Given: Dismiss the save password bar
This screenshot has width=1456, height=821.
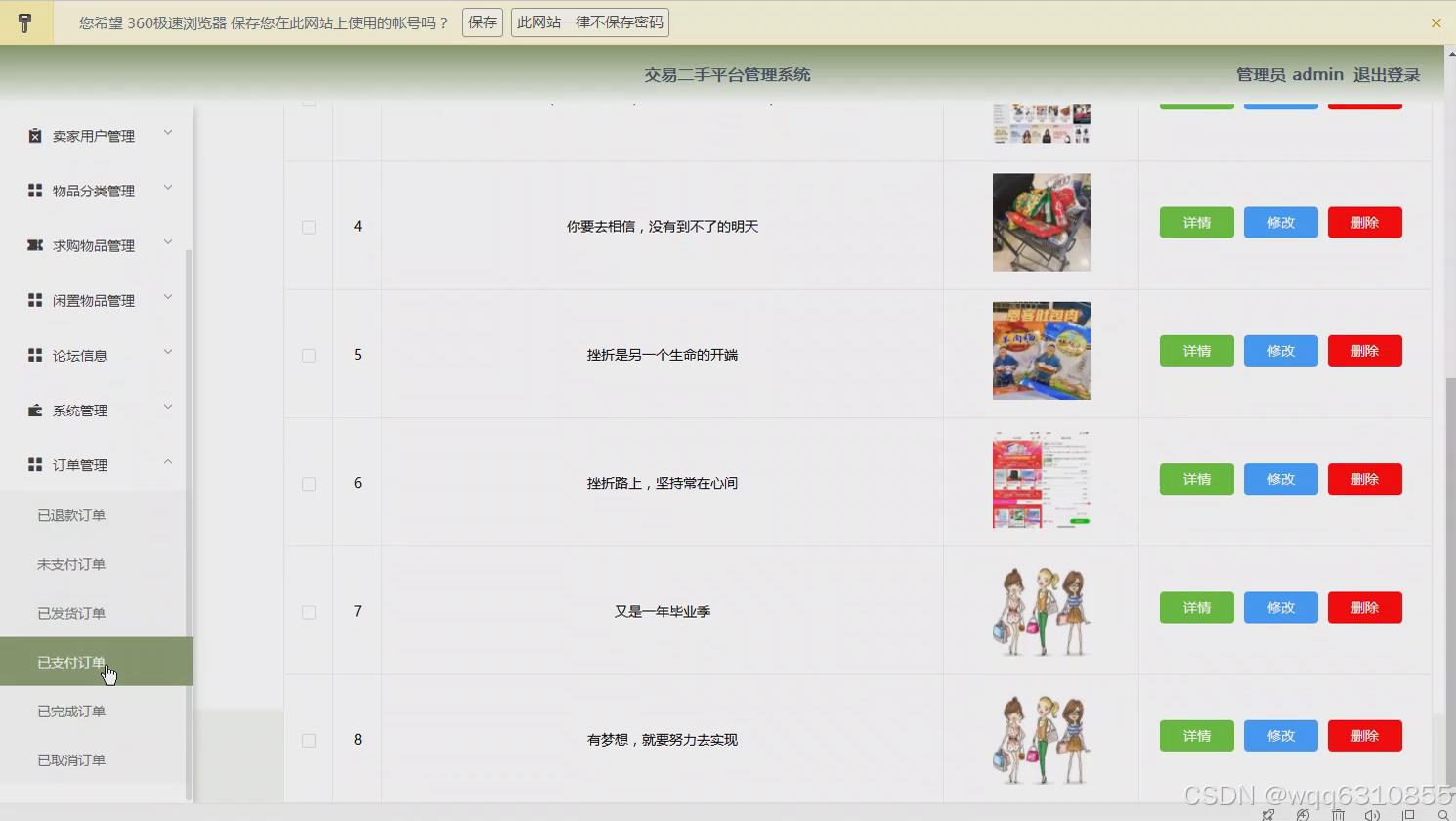Looking at the screenshot, I should click(1436, 22).
